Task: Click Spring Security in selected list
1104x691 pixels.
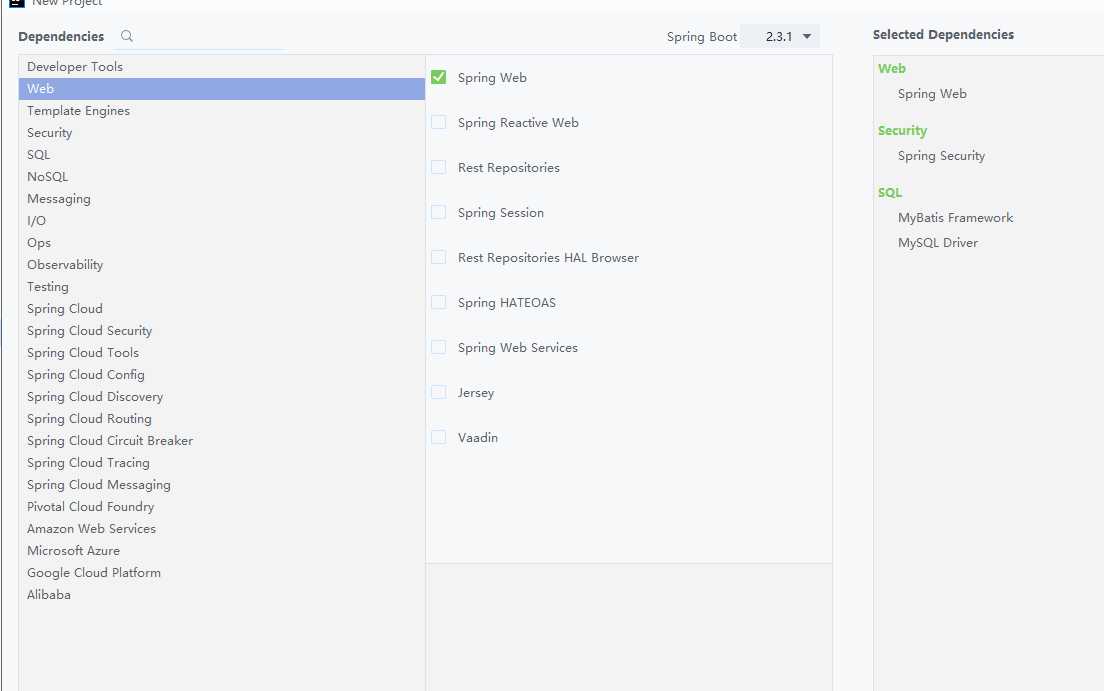Action: click(941, 156)
